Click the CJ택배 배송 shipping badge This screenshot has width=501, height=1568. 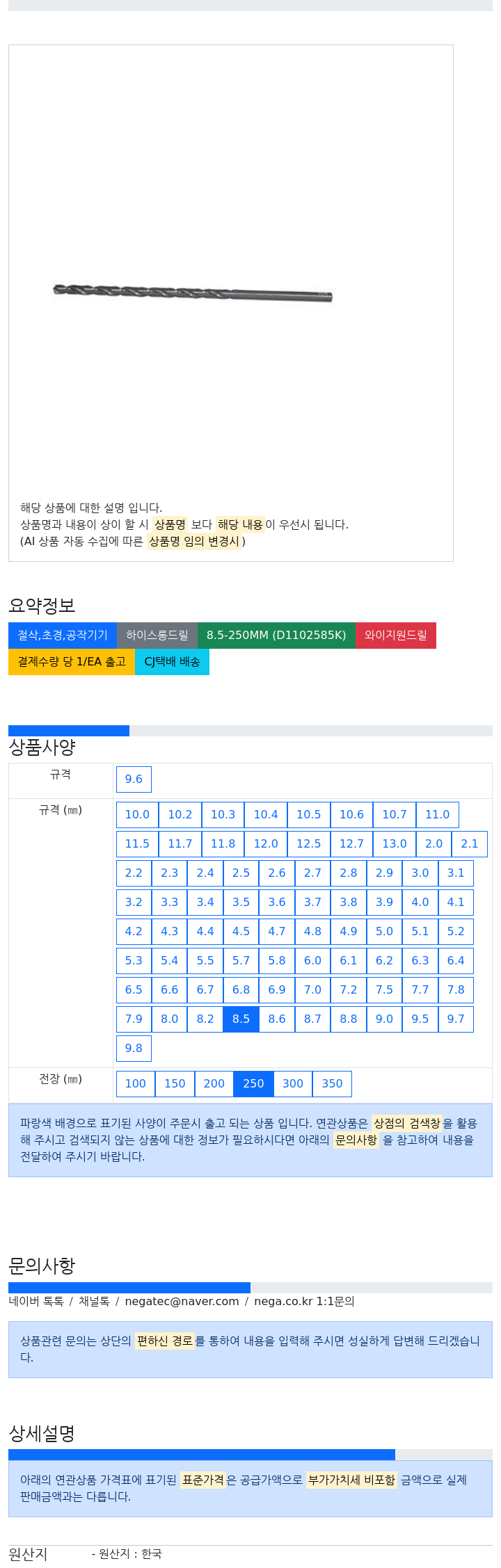[x=172, y=662]
